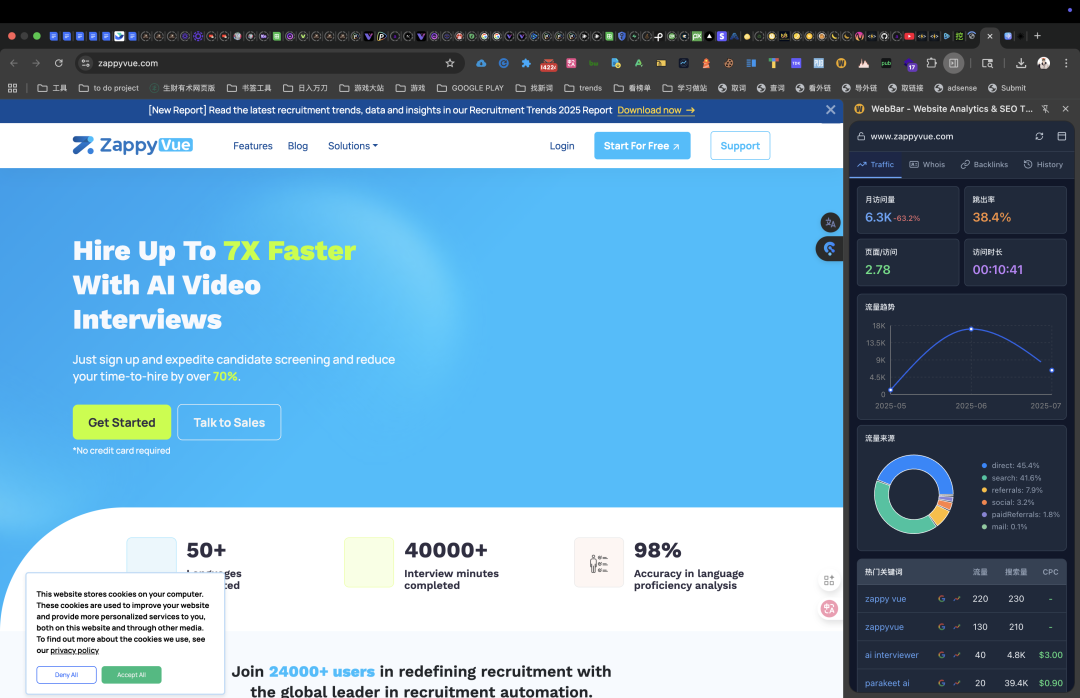The width and height of the screenshot is (1080, 698).
Task: Click the 'Submit' bookmark
Action: pos(1007,88)
